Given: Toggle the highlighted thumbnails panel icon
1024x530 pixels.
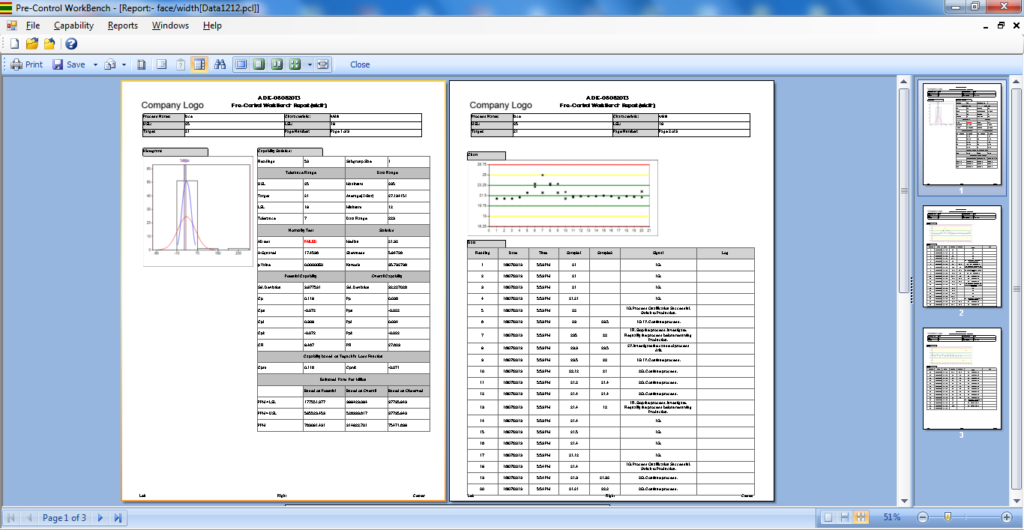Looking at the screenshot, I should pos(199,65).
